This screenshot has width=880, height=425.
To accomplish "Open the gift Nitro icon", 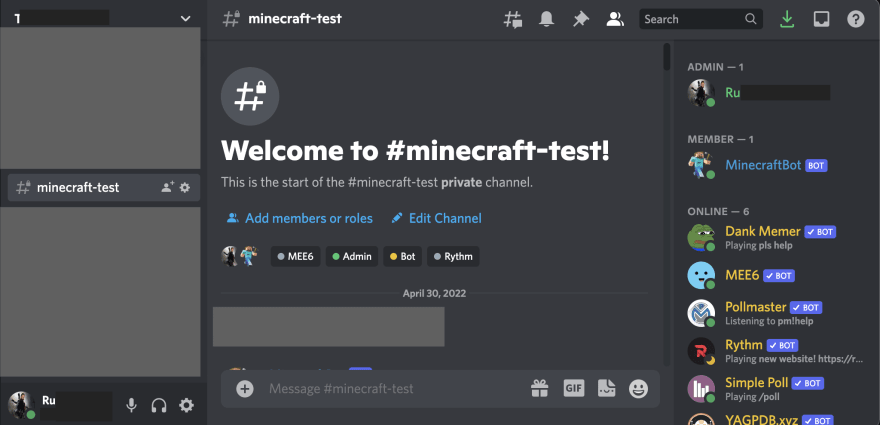I will click(x=539, y=389).
